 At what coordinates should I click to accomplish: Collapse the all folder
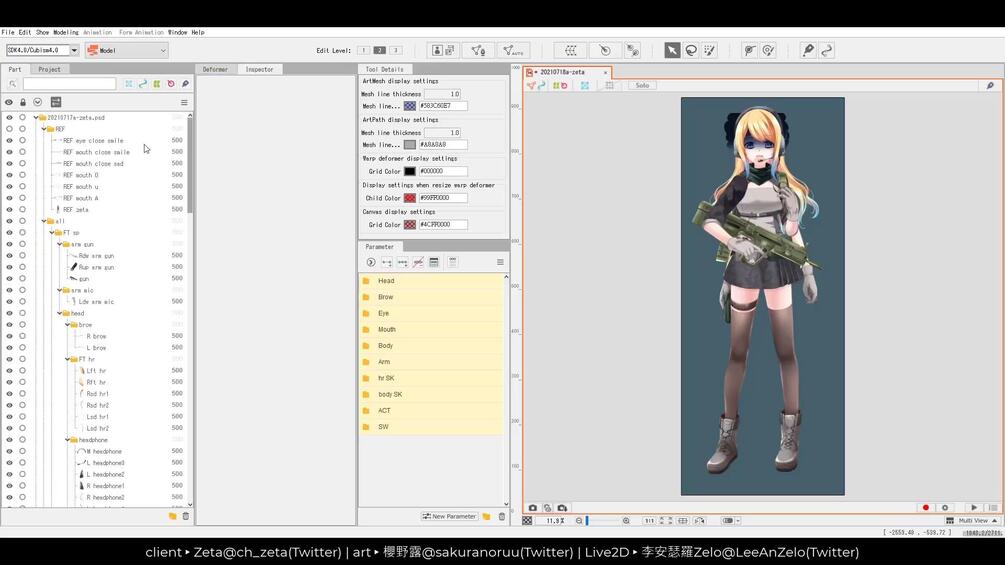coord(44,221)
